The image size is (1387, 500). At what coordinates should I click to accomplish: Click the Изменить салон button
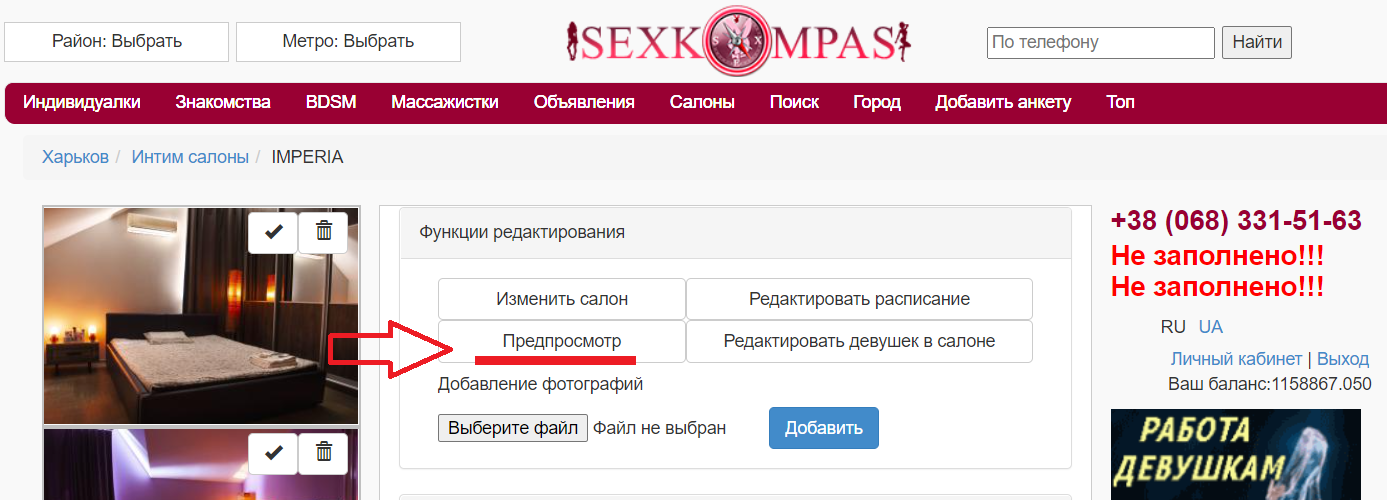pyautogui.click(x=561, y=299)
